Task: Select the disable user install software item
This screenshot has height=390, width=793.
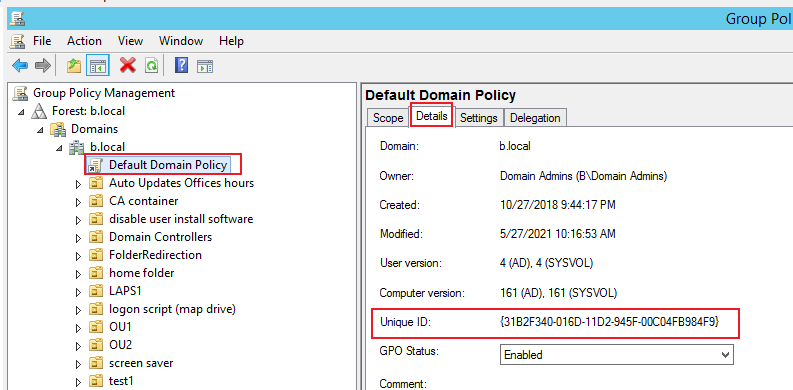Action: point(181,219)
